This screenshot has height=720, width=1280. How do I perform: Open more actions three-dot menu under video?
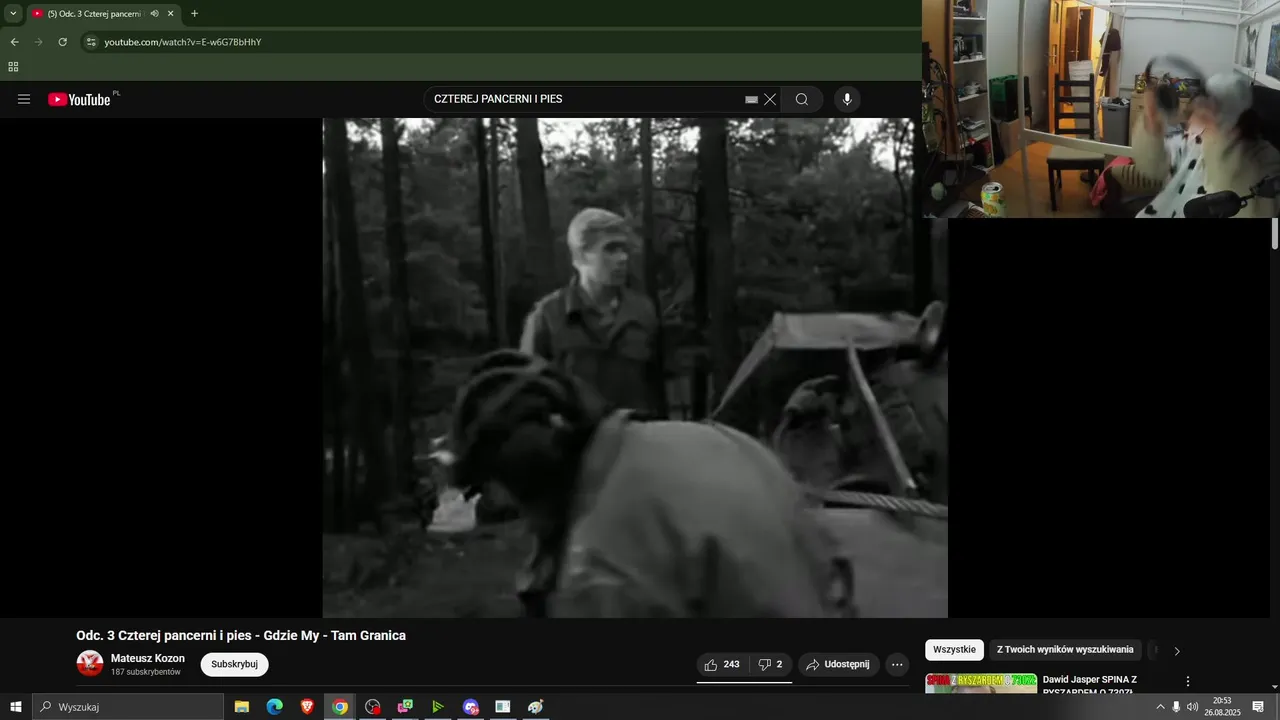[897, 664]
